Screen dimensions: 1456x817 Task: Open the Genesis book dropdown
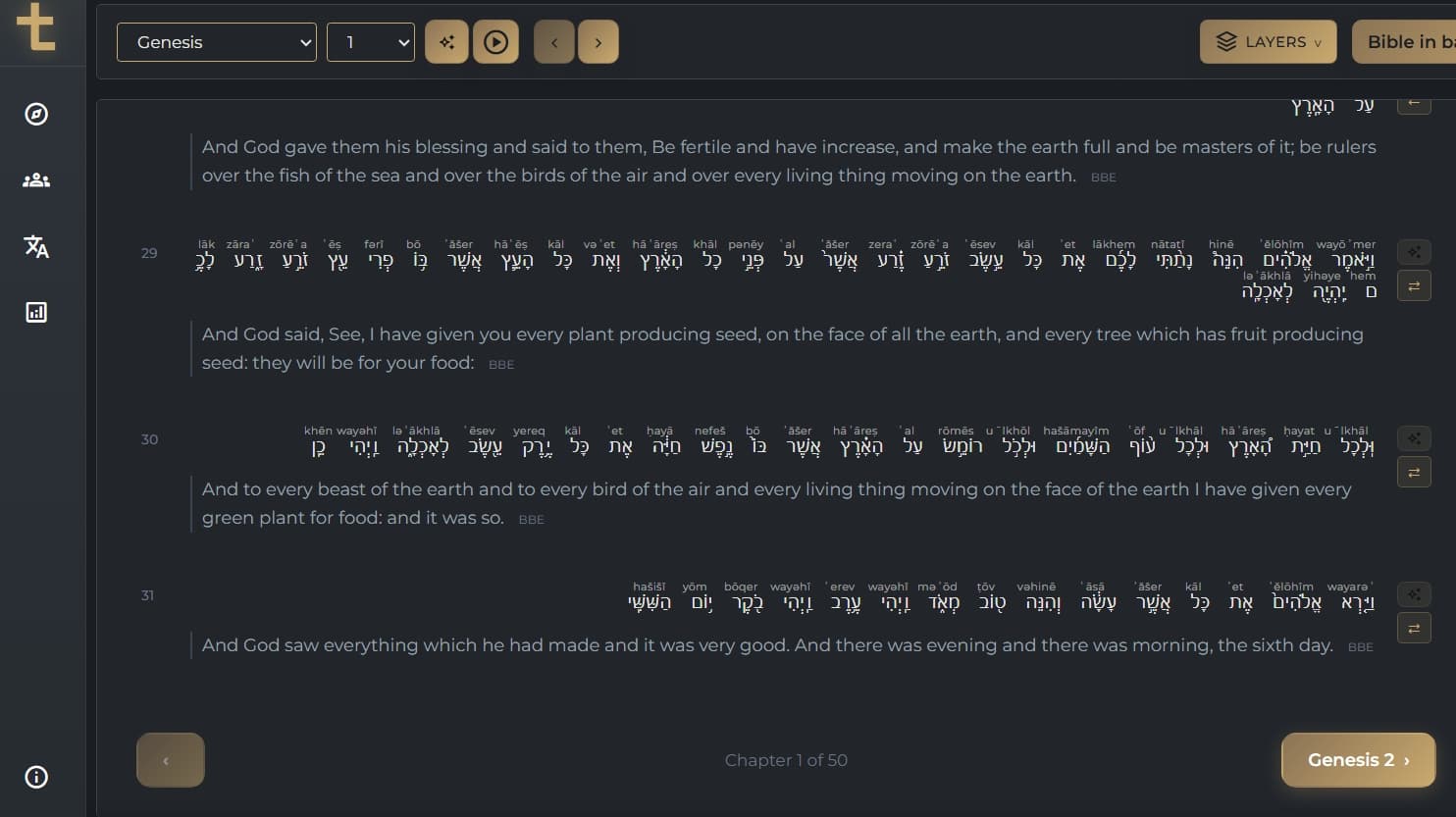point(216,42)
